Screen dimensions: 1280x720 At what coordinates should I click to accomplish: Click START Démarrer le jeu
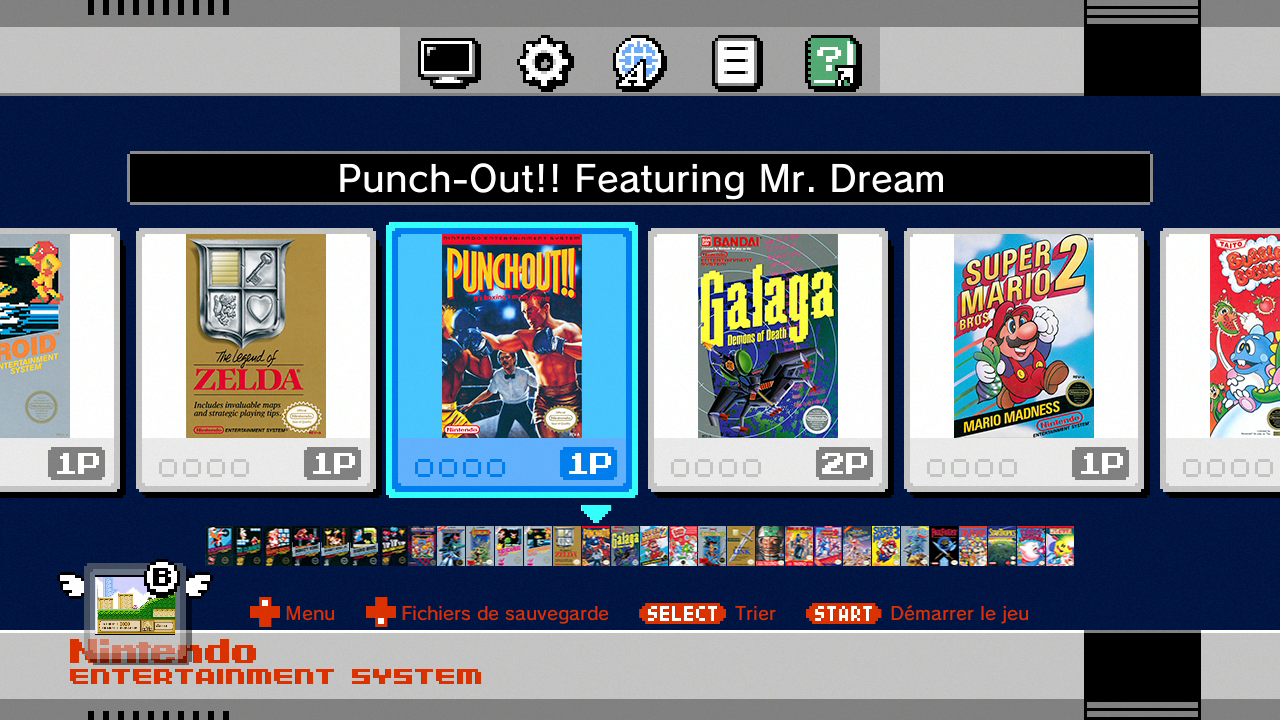tap(917, 613)
